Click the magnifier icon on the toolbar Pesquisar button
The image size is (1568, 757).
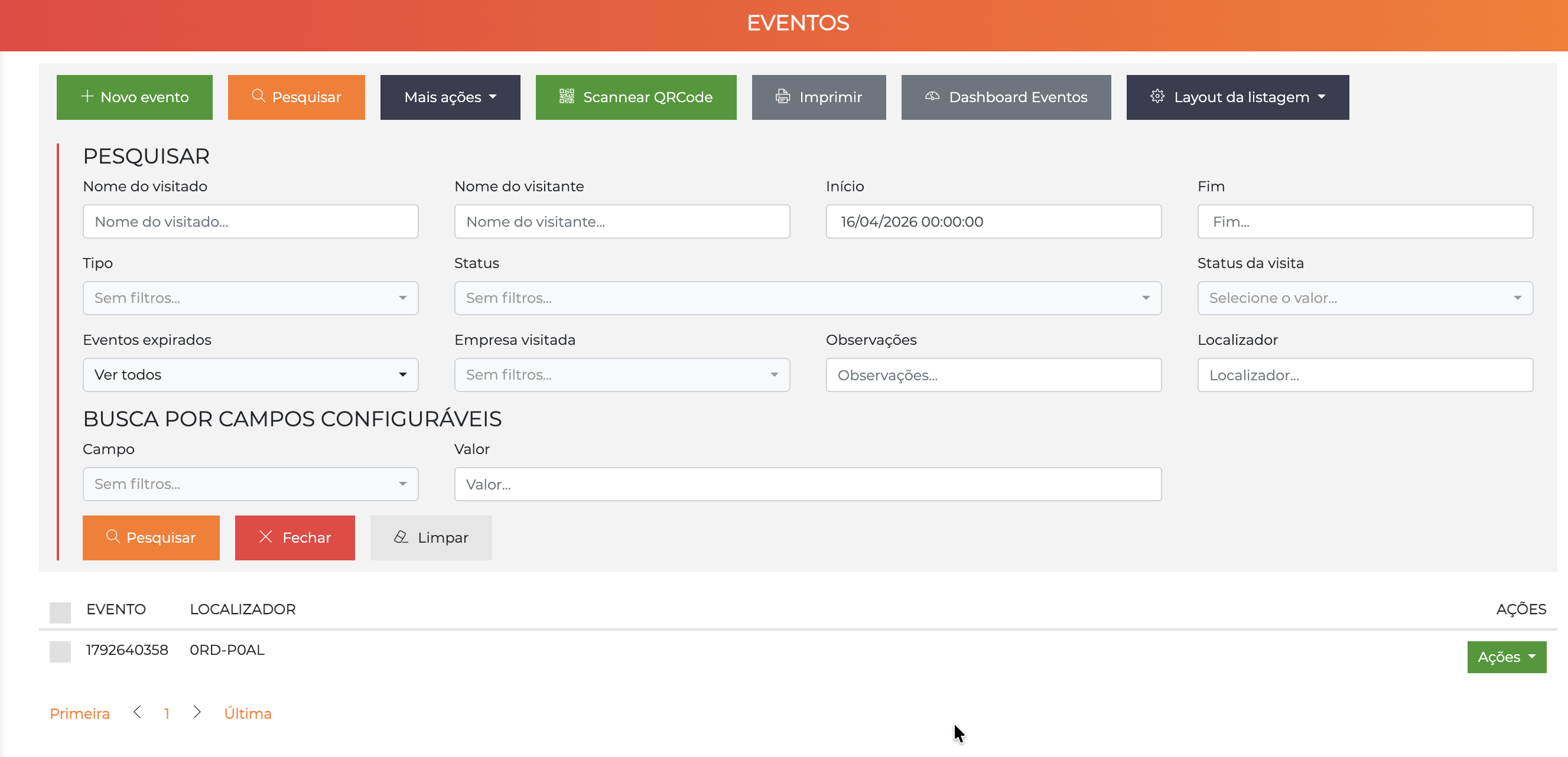[x=259, y=96]
